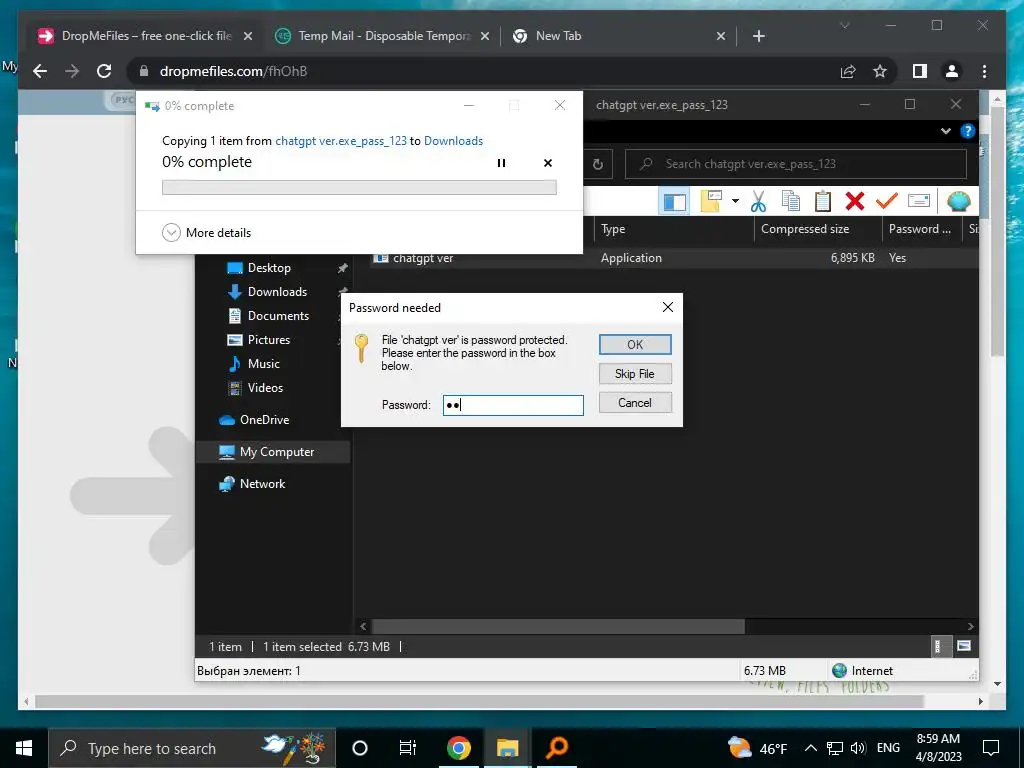
Task: Refresh the Explorer folder view
Action: pyautogui.click(x=598, y=164)
